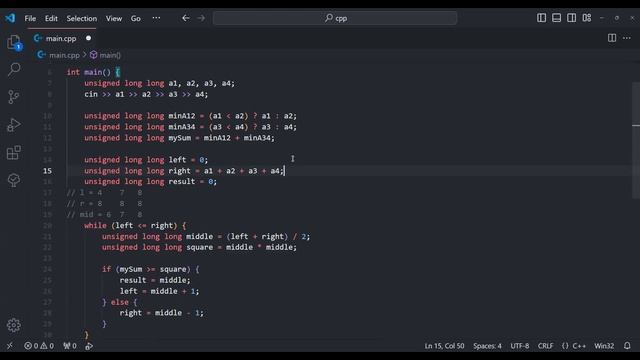Expand the overflow menu ellipsis

(156, 18)
